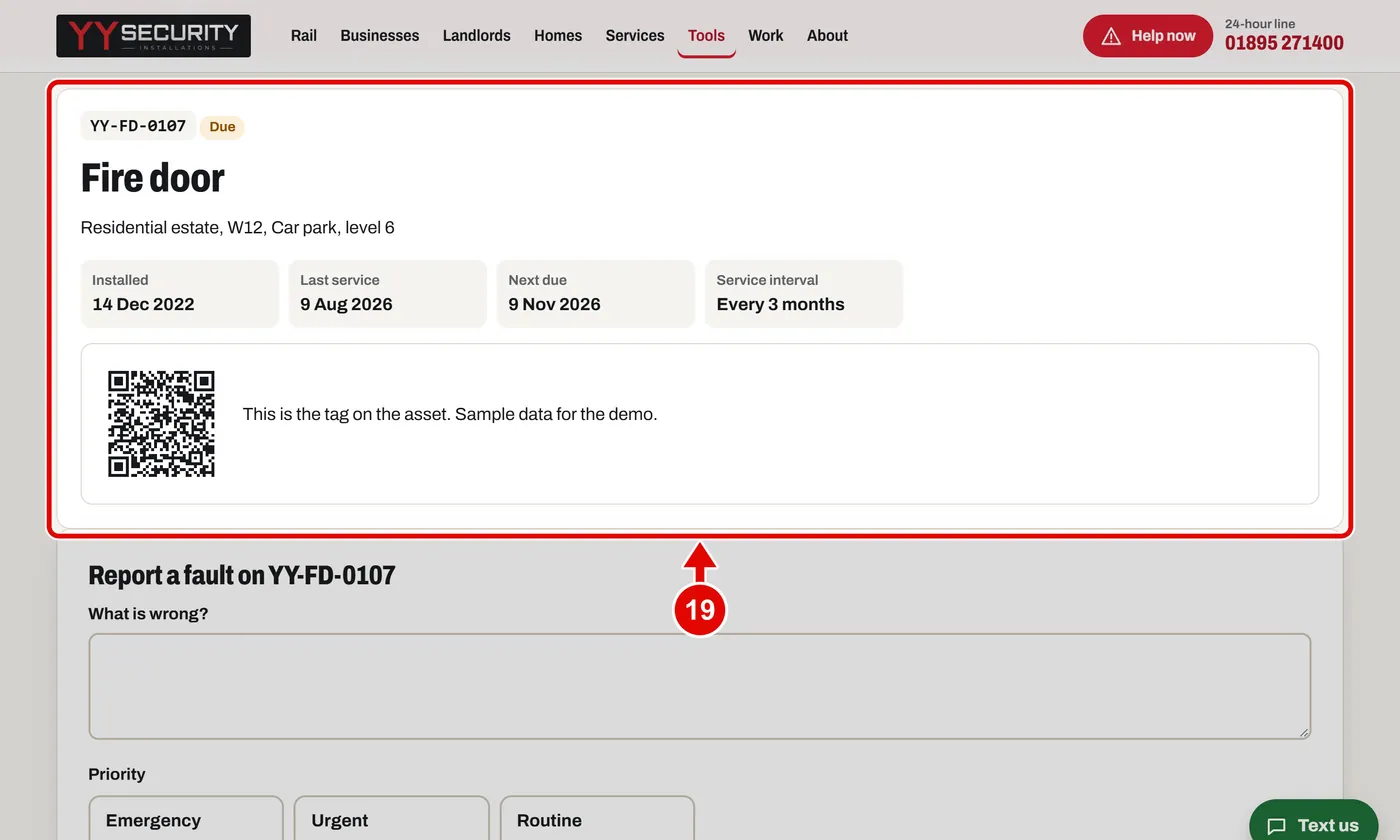
Task: Open the Homes navigation item
Action: 558,36
